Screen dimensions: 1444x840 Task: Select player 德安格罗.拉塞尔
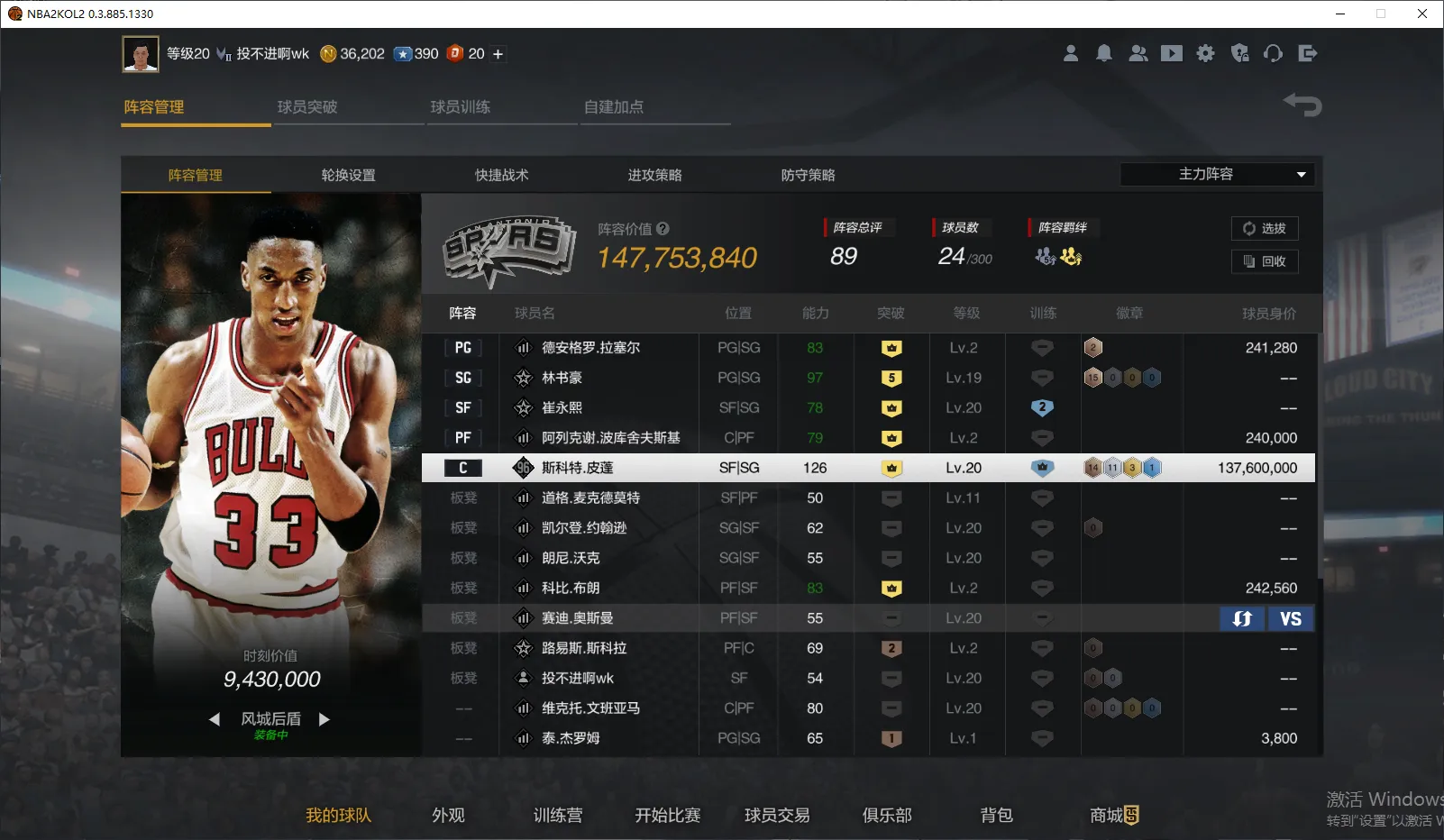590,348
